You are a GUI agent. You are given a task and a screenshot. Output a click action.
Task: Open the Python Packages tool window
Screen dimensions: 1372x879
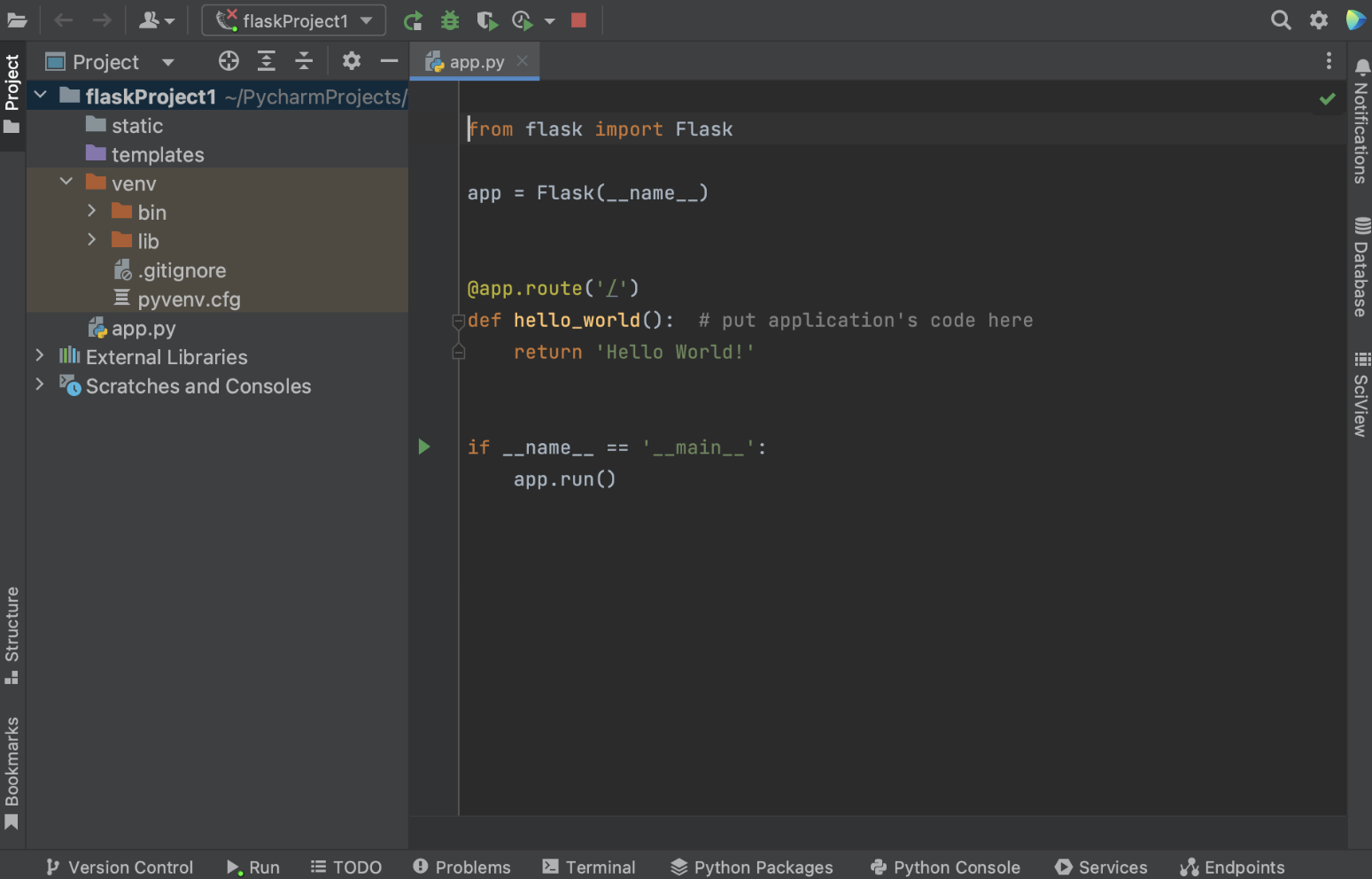coord(752,867)
